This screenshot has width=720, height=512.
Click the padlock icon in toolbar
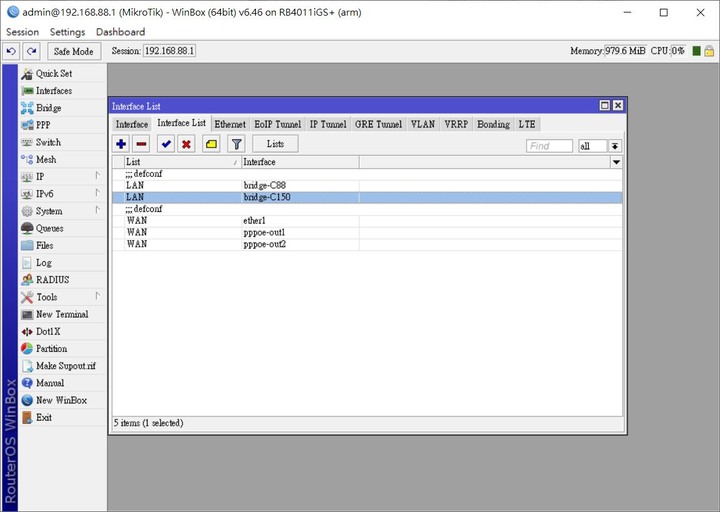click(709, 51)
